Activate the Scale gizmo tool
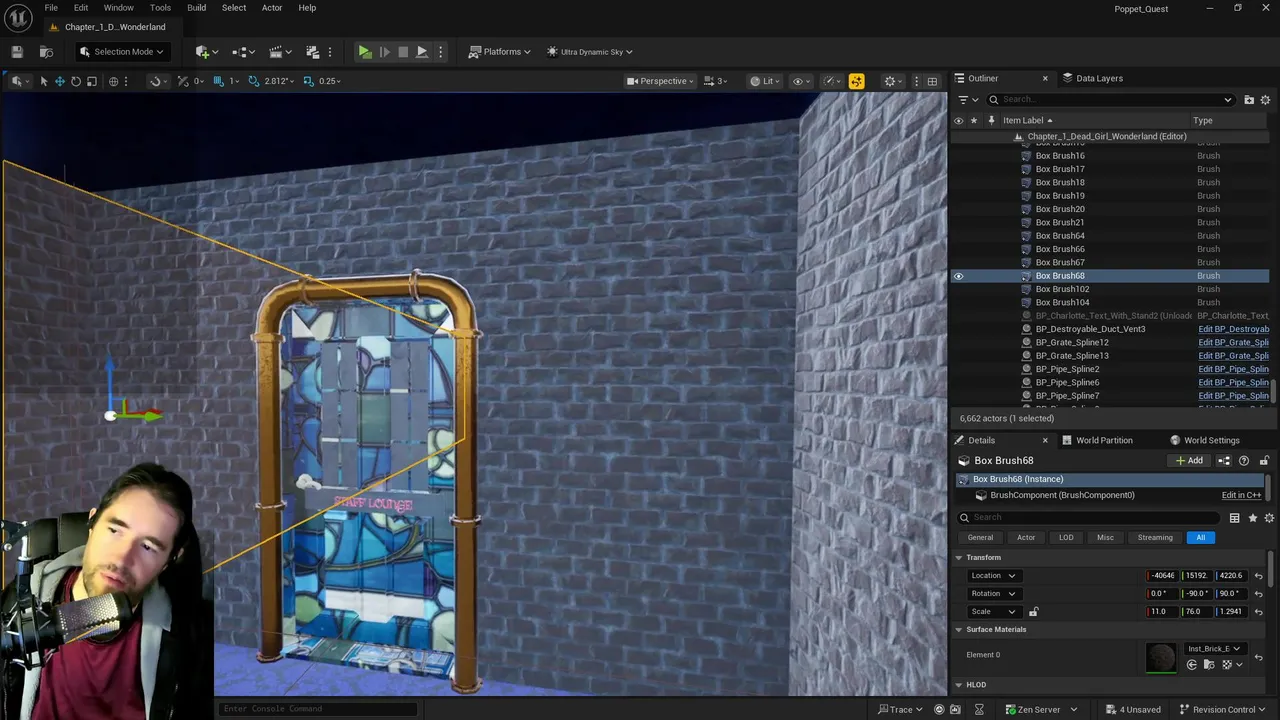 (x=92, y=81)
